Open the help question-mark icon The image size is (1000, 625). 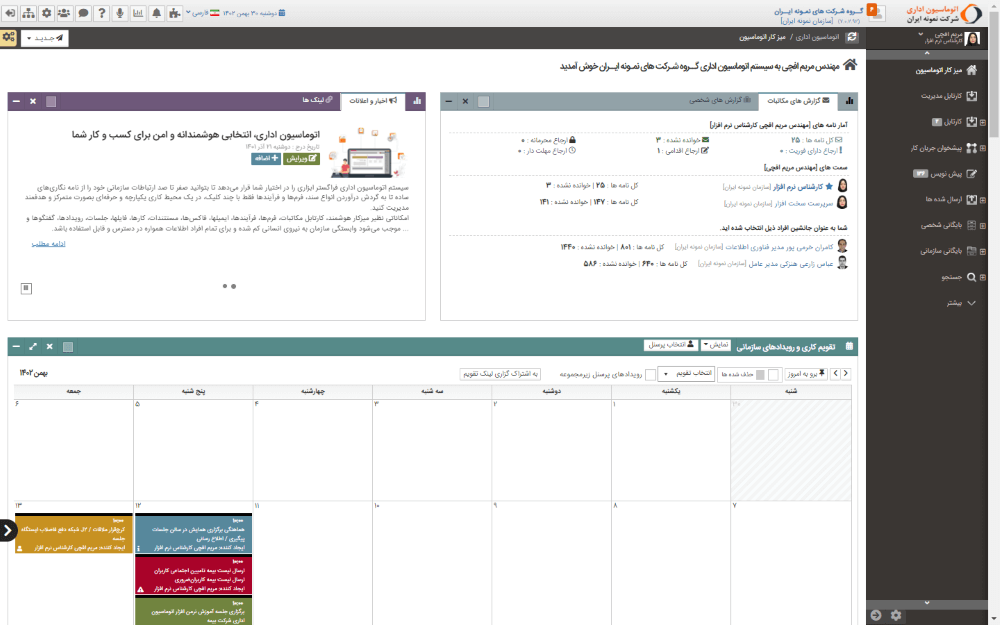coord(103,13)
